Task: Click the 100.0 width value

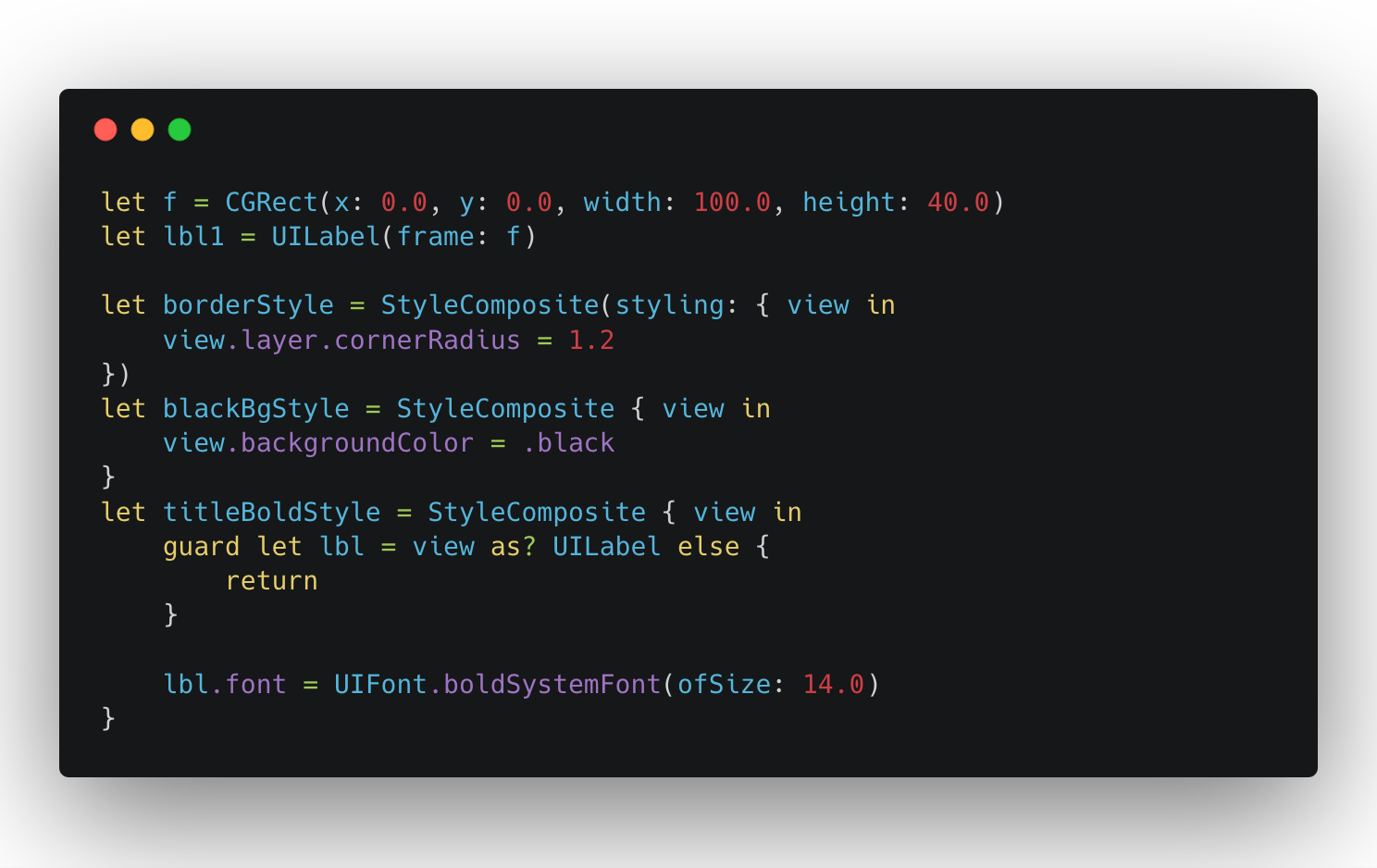Action: [x=732, y=202]
